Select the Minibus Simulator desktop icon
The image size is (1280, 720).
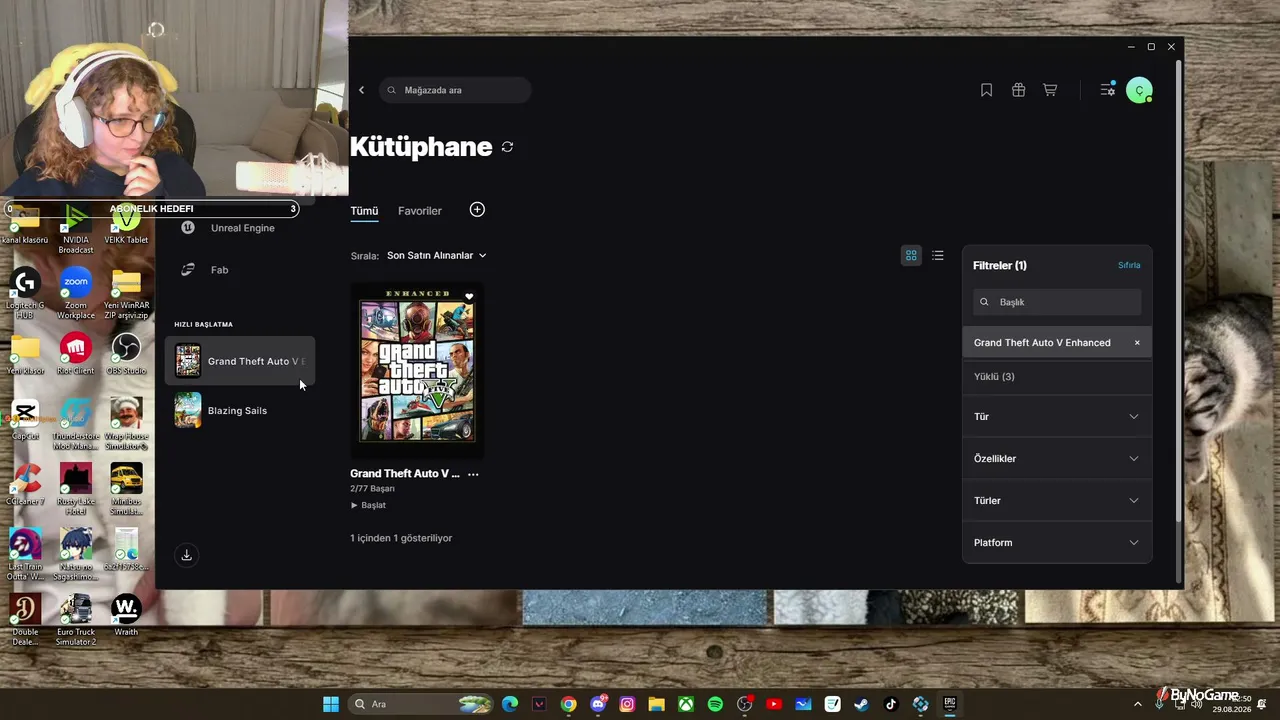126,490
